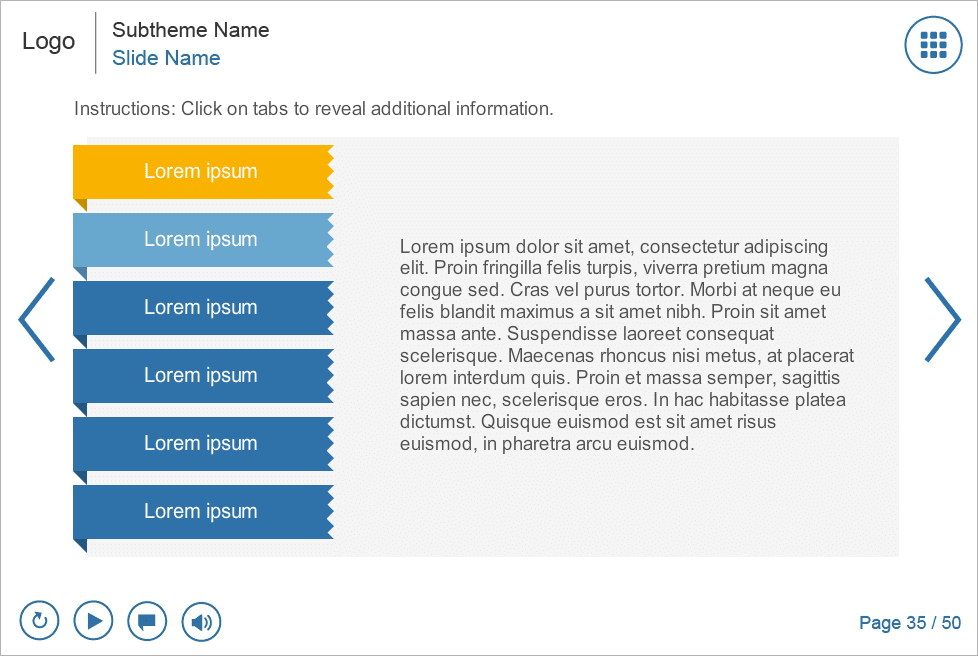The height and width of the screenshot is (656, 978).
Task: Click the Subtheme Name heading
Action: [190, 30]
